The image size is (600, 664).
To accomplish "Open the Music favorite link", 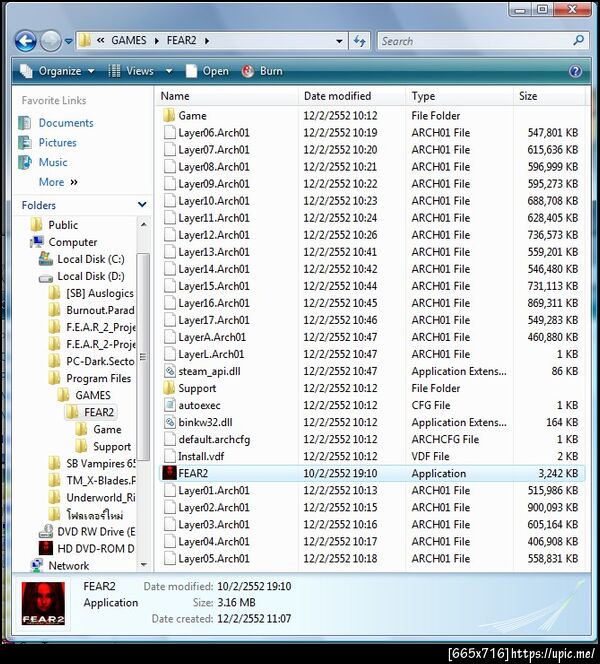I will point(53,162).
